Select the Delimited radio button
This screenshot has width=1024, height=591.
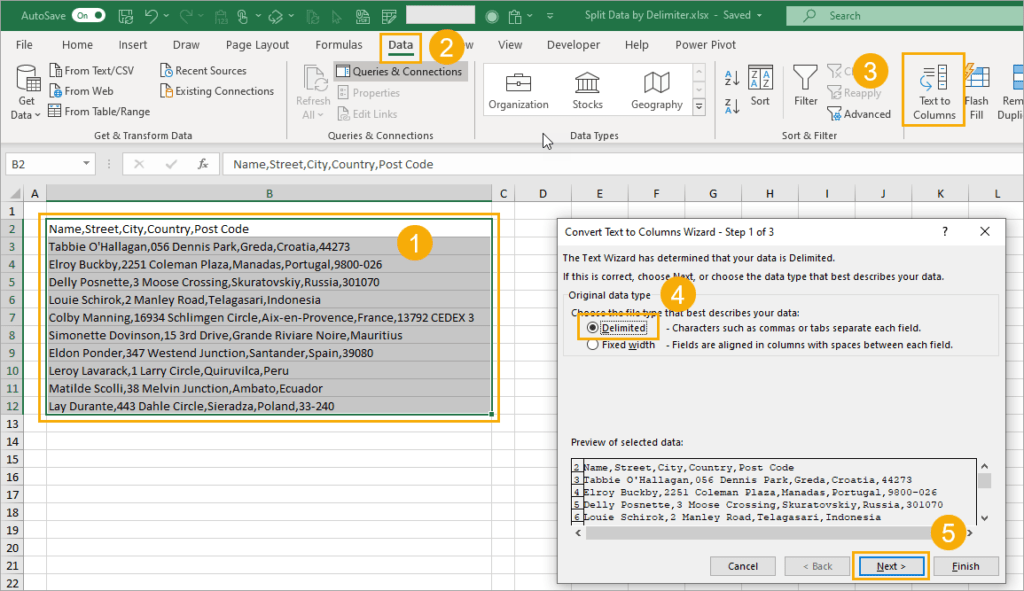click(x=592, y=328)
